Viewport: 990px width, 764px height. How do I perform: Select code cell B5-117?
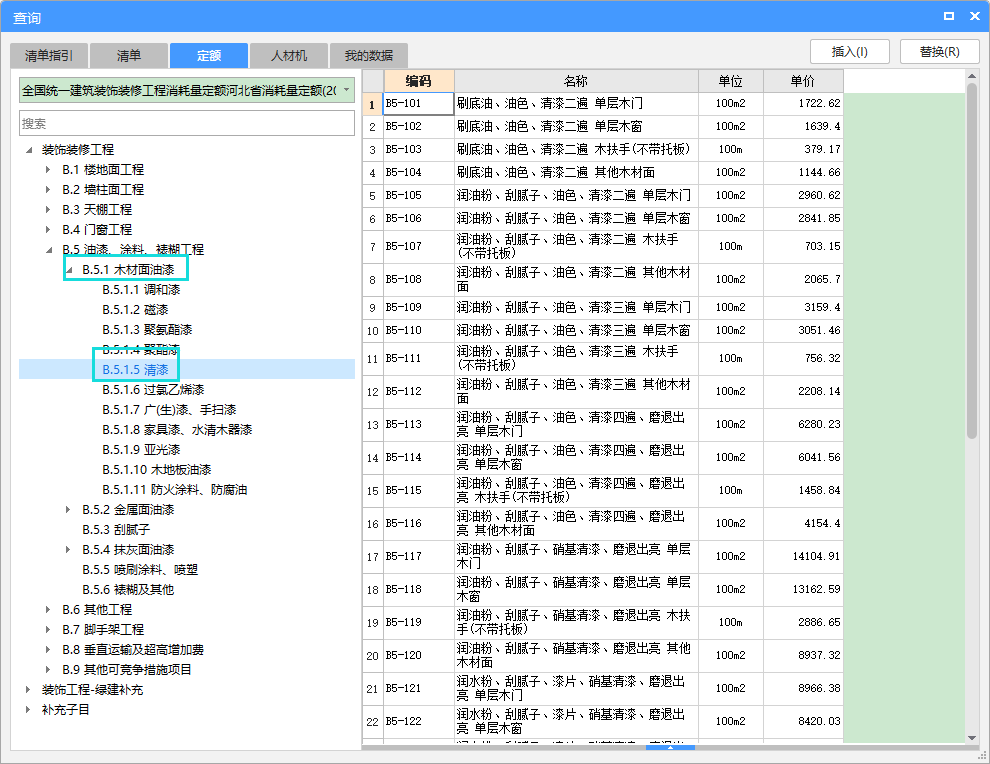[419, 556]
